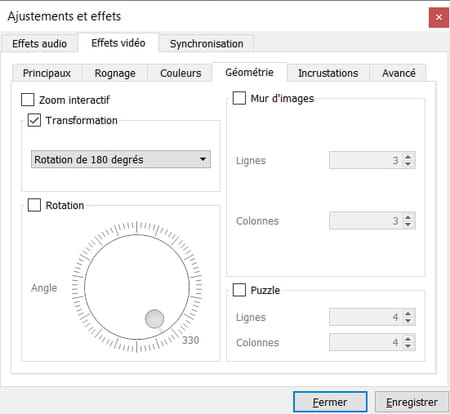Go to the Rognage sub-tab
The image size is (450, 414).
tap(115, 73)
